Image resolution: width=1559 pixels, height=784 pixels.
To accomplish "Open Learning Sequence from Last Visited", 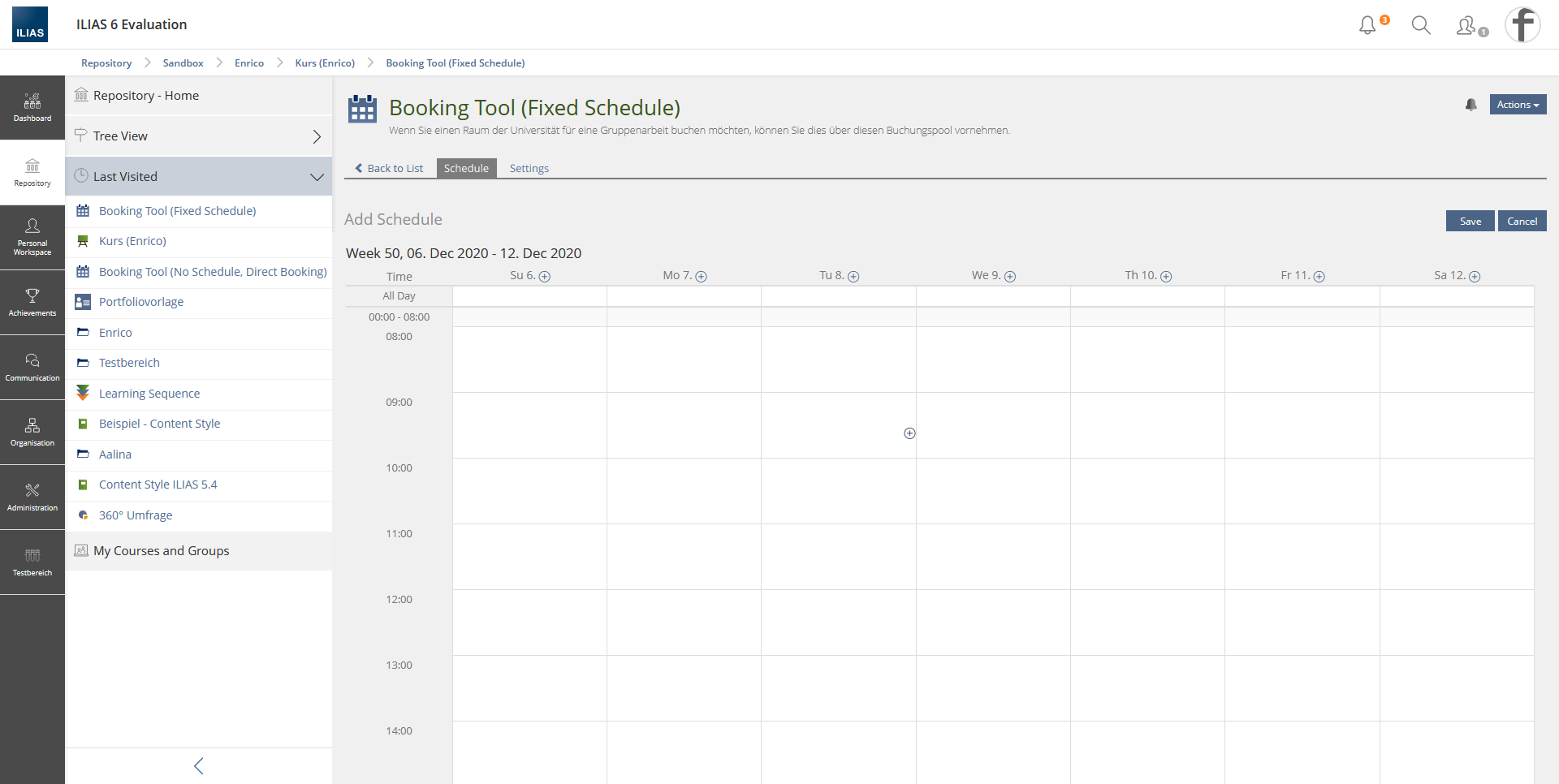I will 149,394.
